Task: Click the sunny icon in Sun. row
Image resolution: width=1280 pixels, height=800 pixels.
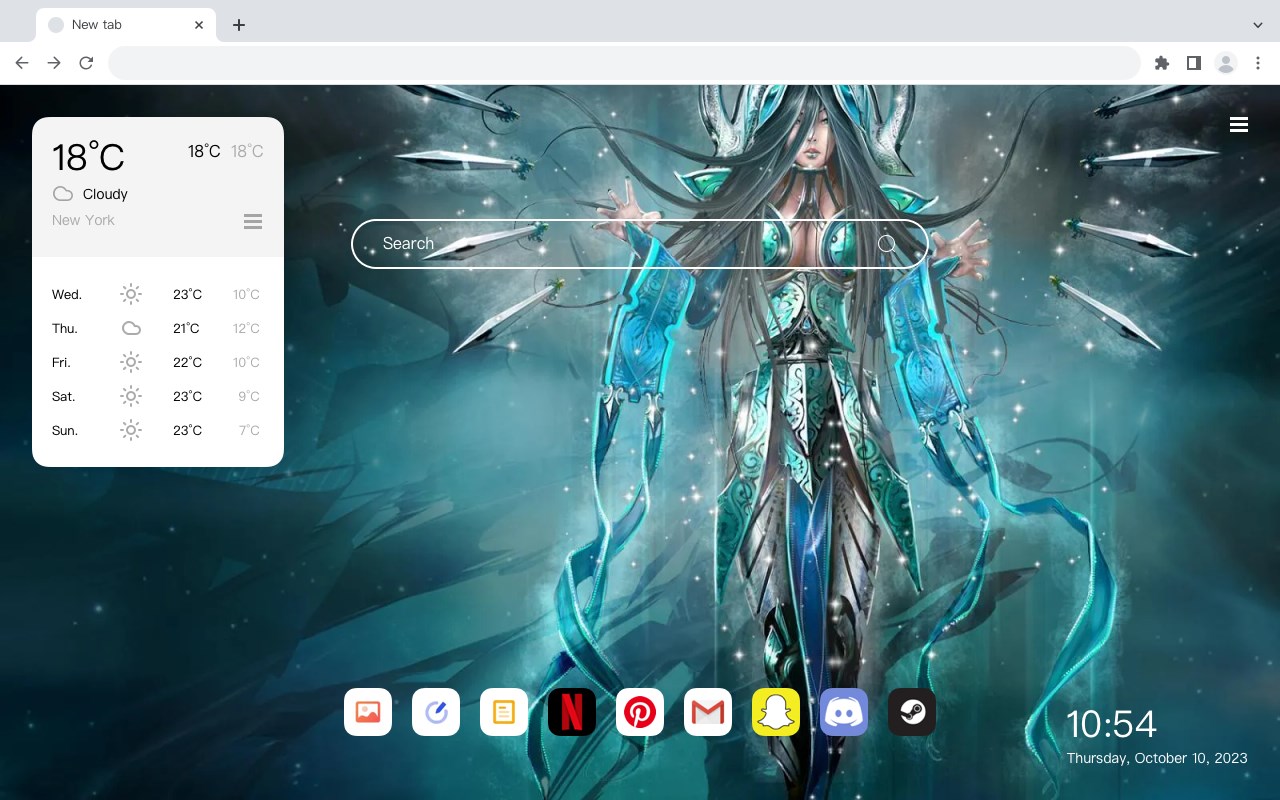Action: (x=131, y=430)
